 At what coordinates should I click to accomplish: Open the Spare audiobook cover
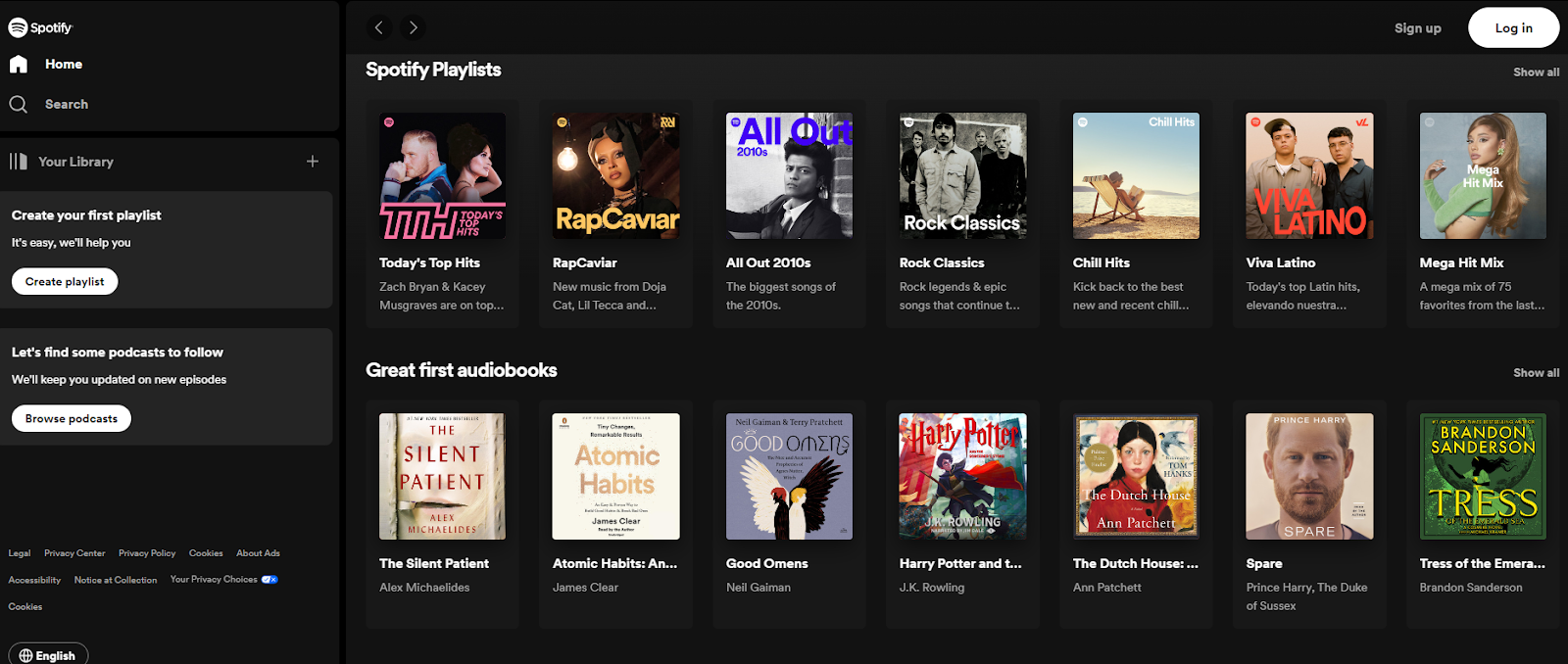(x=1310, y=477)
